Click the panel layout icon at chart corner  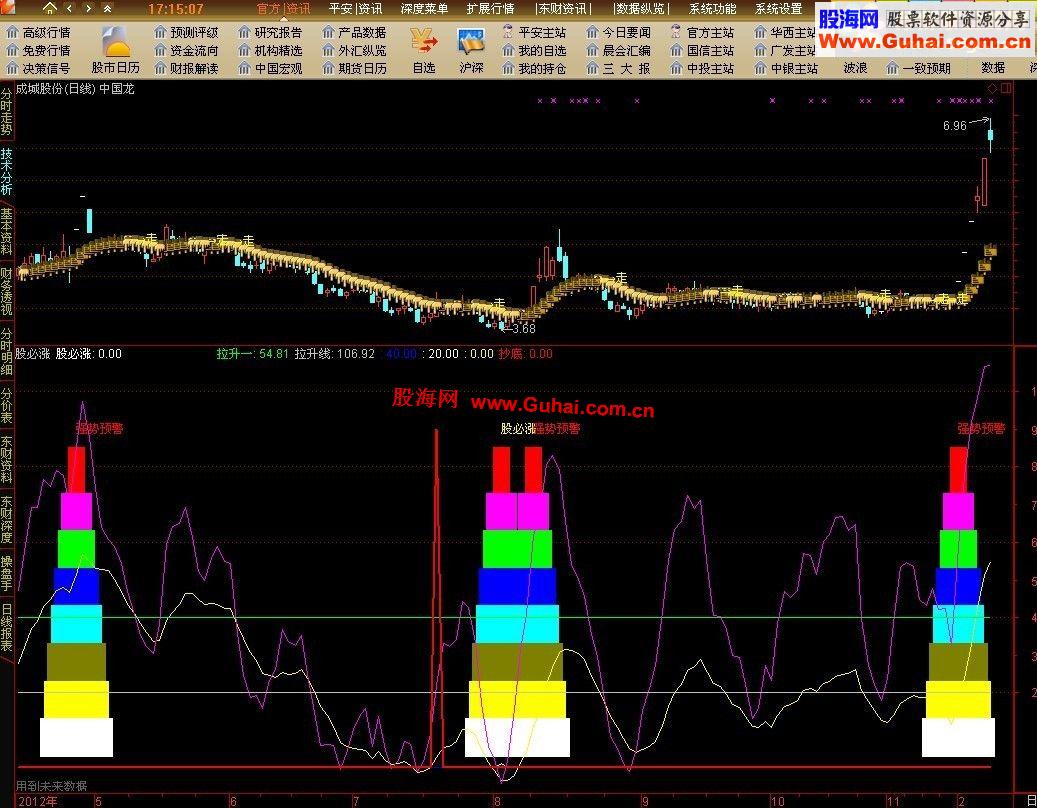point(1006,88)
